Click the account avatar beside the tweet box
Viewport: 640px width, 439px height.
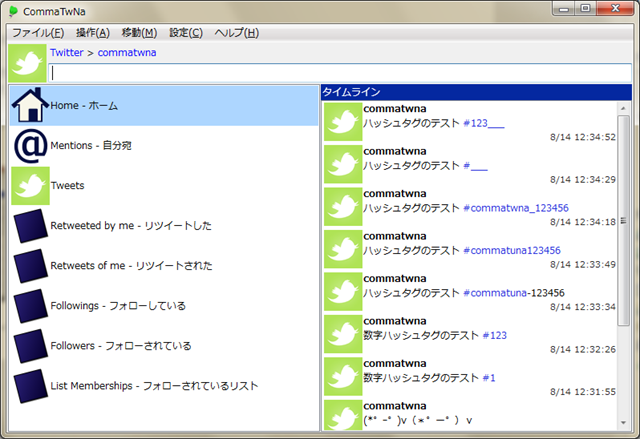[27, 63]
